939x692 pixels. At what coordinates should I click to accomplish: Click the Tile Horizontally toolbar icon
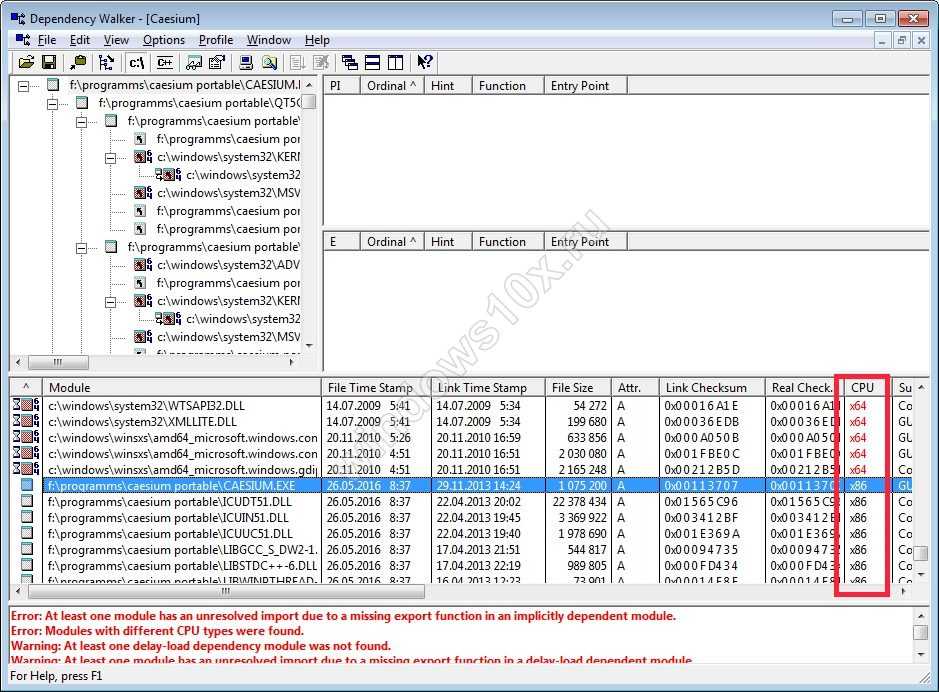click(x=372, y=63)
